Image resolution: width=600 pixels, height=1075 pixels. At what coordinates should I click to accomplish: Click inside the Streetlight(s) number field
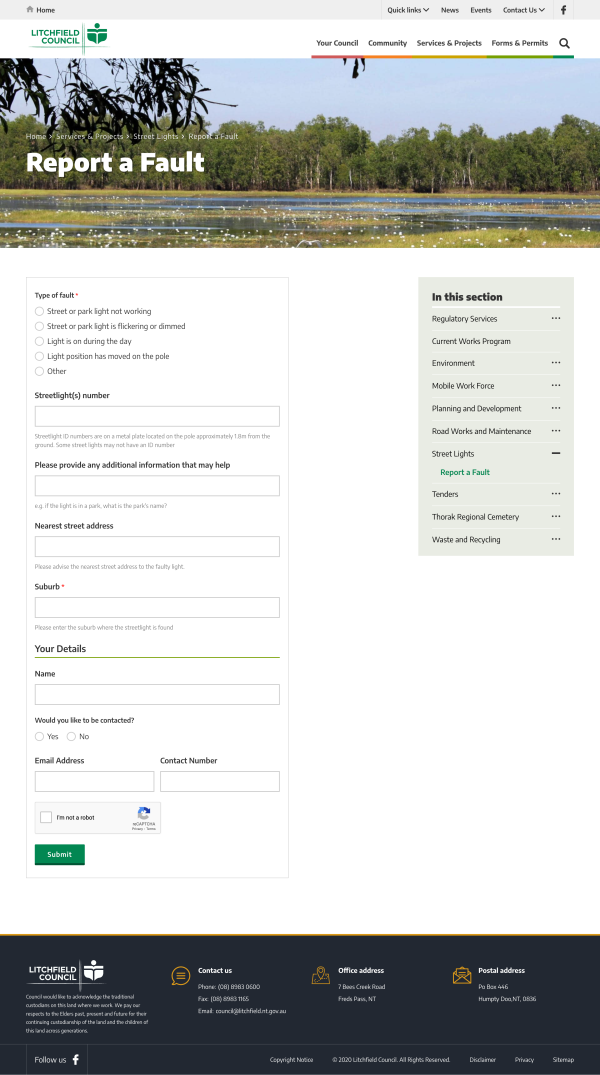(156, 415)
